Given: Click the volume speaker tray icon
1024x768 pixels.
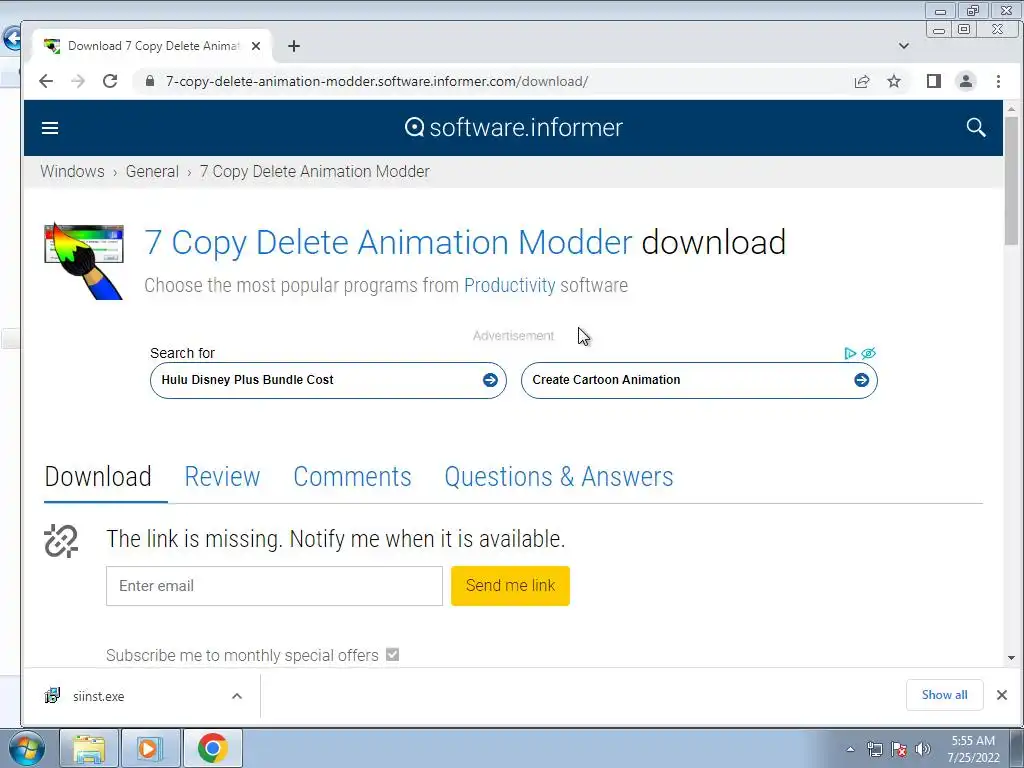Looking at the screenshot, I should [923, 749].
